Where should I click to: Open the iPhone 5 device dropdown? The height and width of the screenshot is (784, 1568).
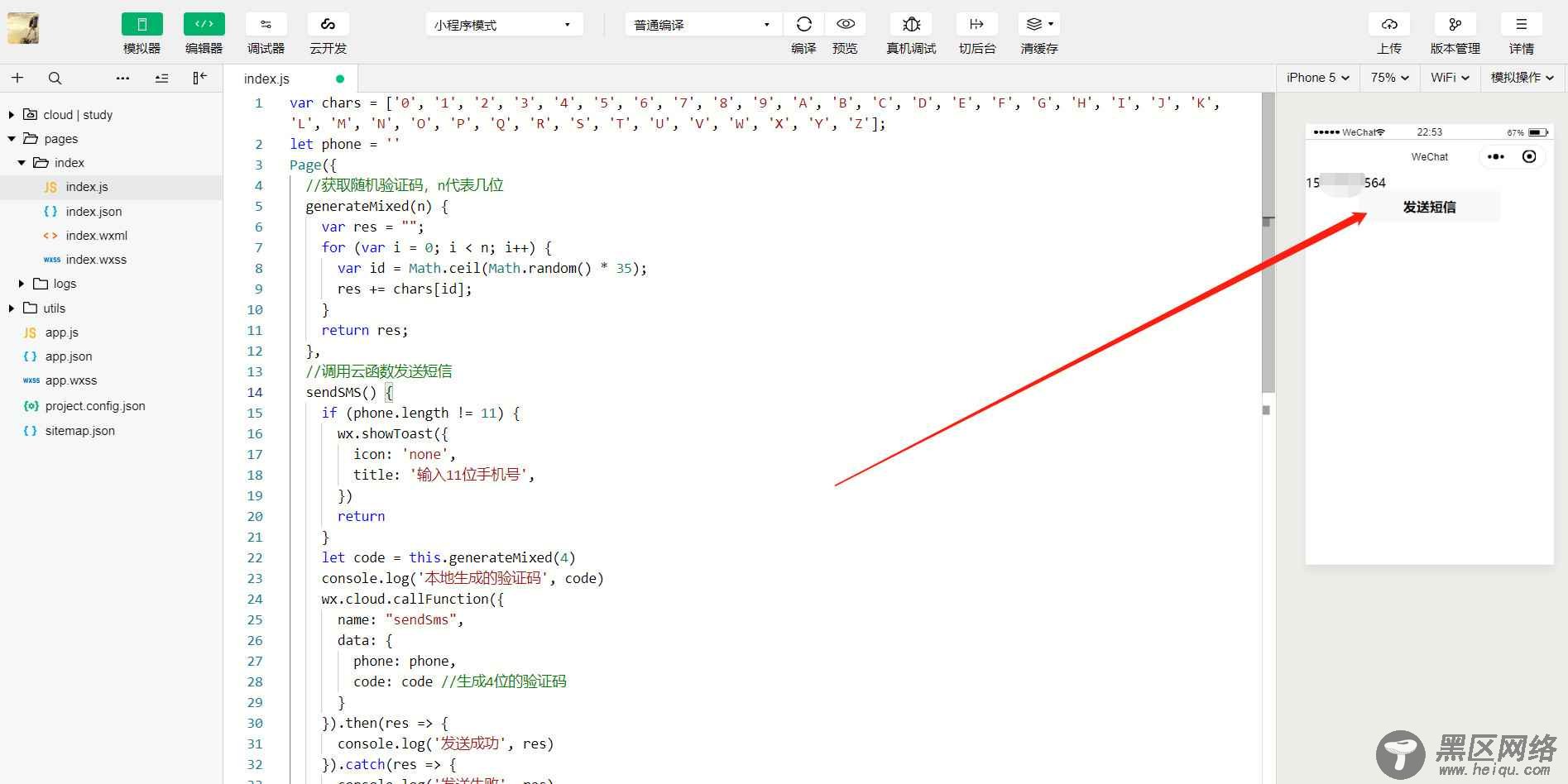tap(1317, 78)
